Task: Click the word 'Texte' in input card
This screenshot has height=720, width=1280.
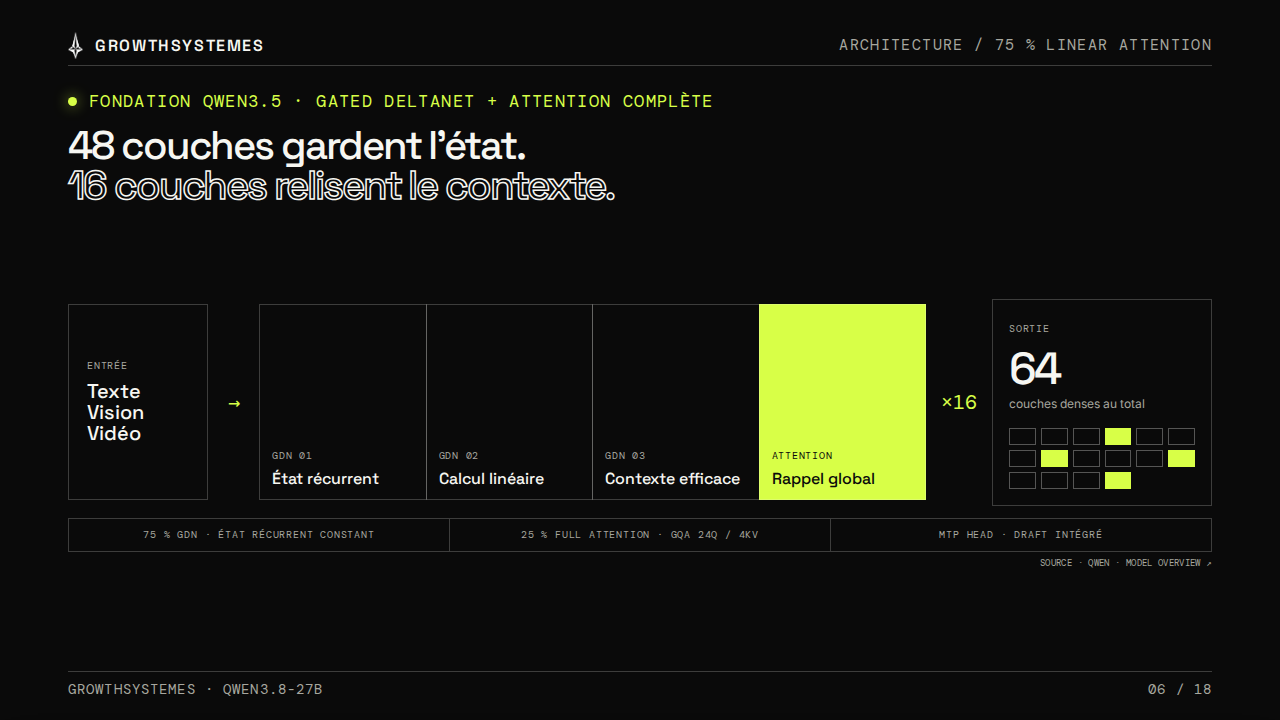Action: [x=114, y=391]
